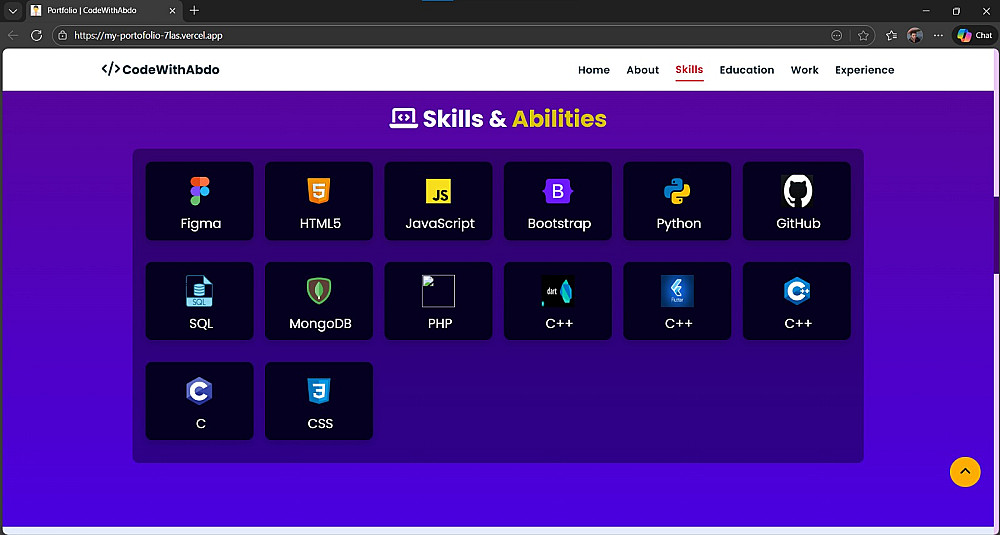Click the MongoDB leaf icon
This screenshot has width=1000, height=535.
pyautogui.click(x=319, y=291)
